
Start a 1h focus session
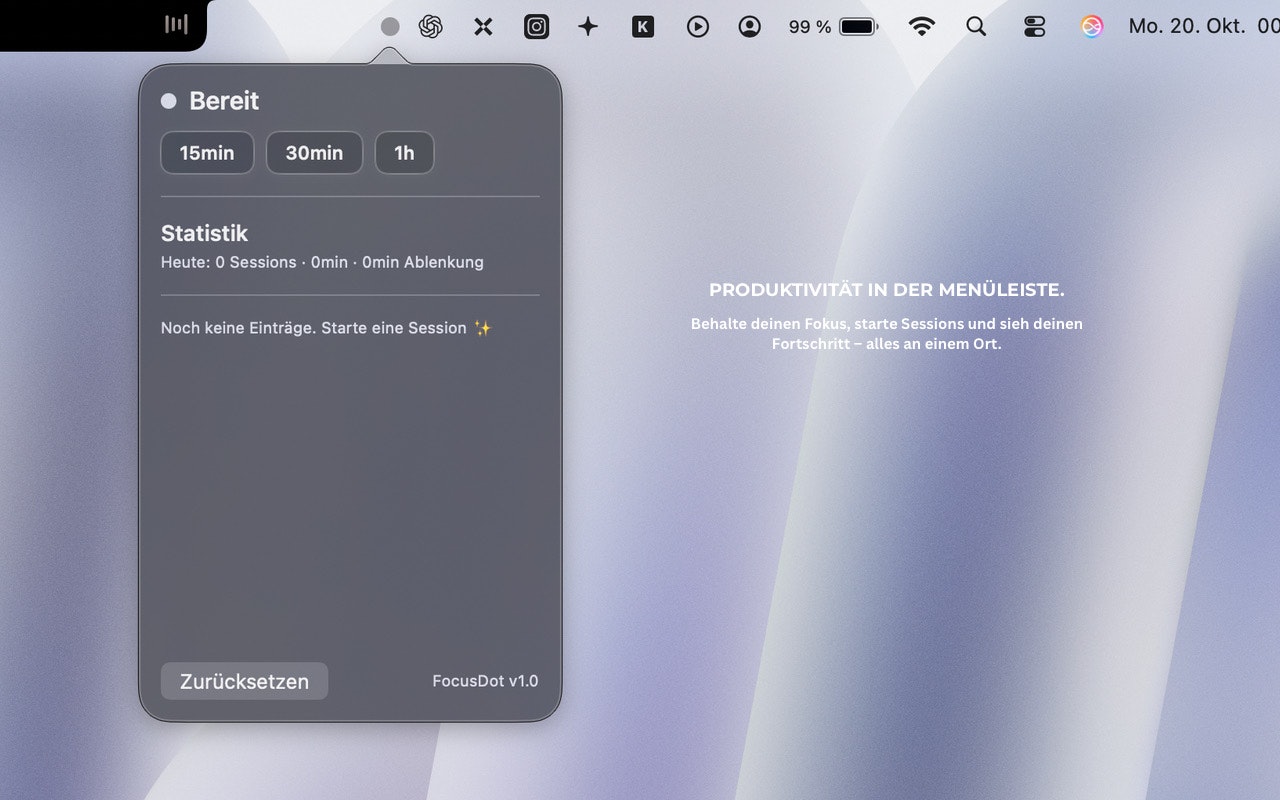pos(404,152)
